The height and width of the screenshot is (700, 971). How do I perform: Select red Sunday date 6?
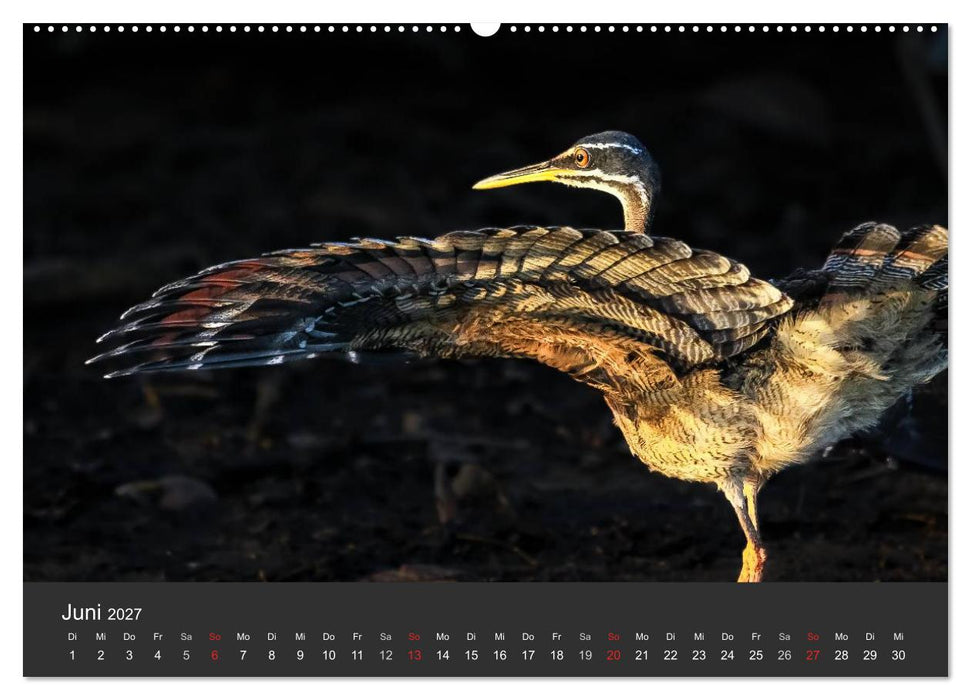(x=215, y=655)
